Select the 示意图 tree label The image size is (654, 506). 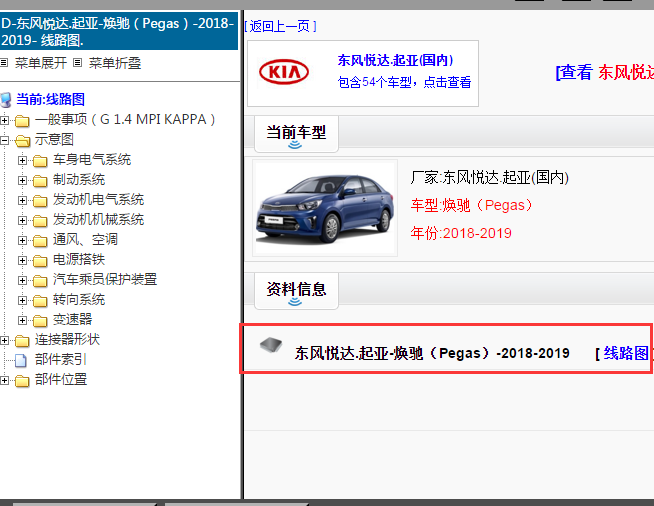54,140
